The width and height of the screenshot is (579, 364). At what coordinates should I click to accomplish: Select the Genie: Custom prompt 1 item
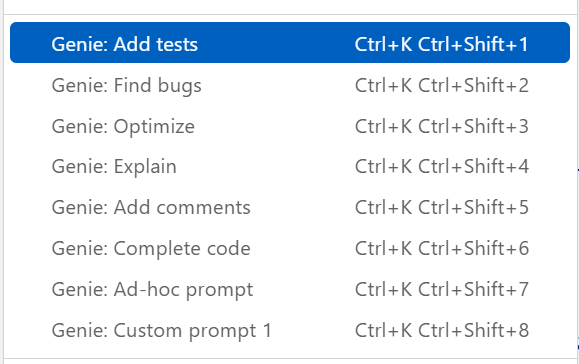[x=290, y=330]
